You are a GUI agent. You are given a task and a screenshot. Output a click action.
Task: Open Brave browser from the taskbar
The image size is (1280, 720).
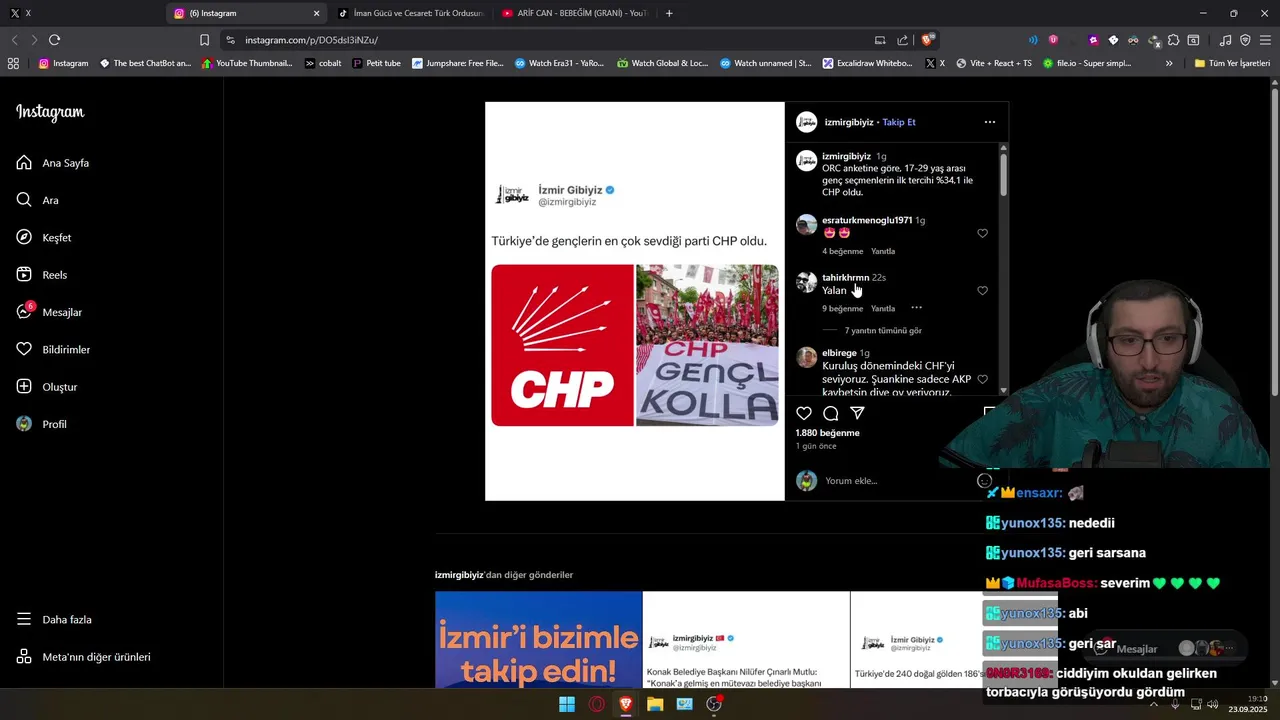click(626, 704)
